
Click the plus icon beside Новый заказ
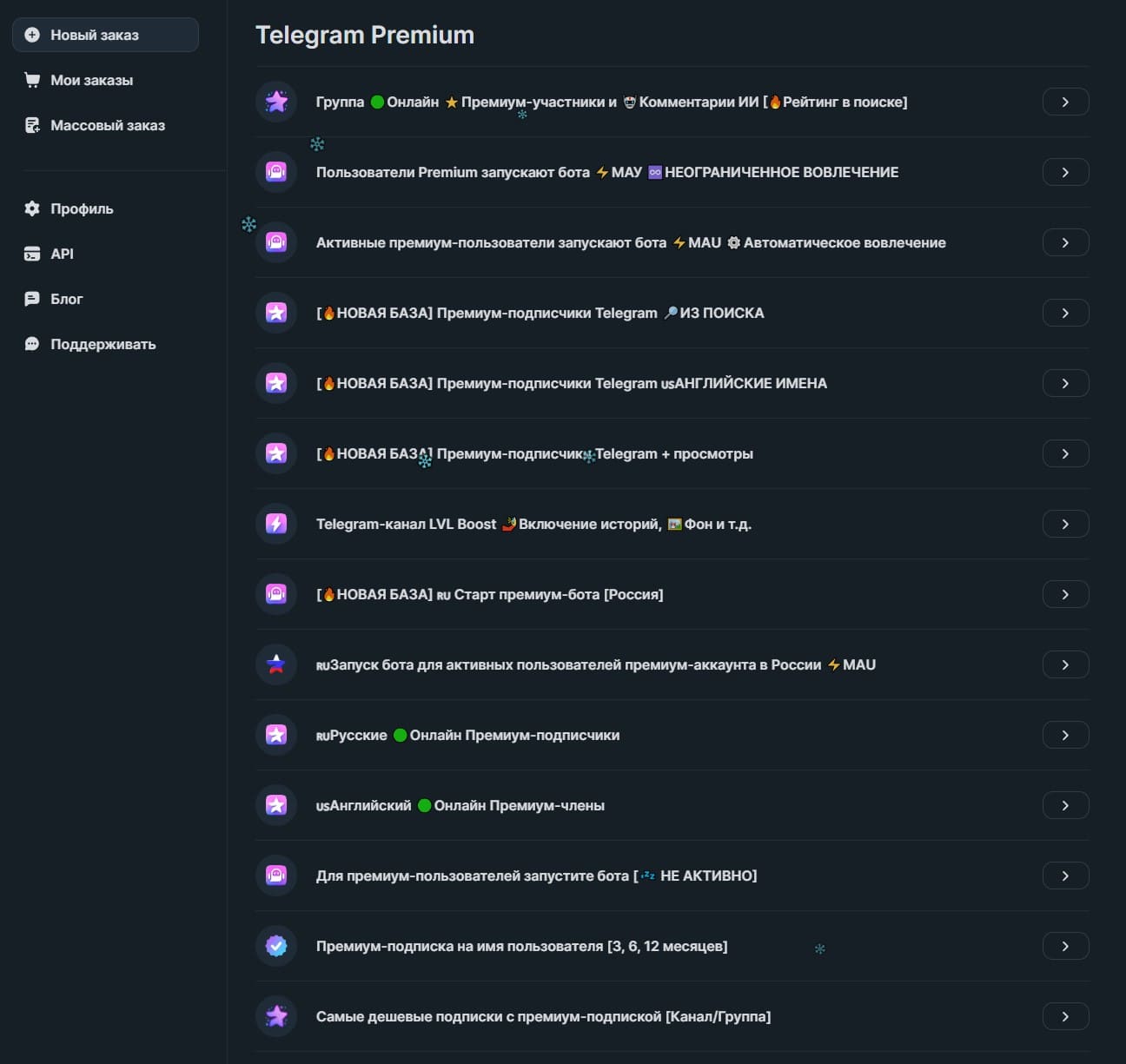(32, 35)
